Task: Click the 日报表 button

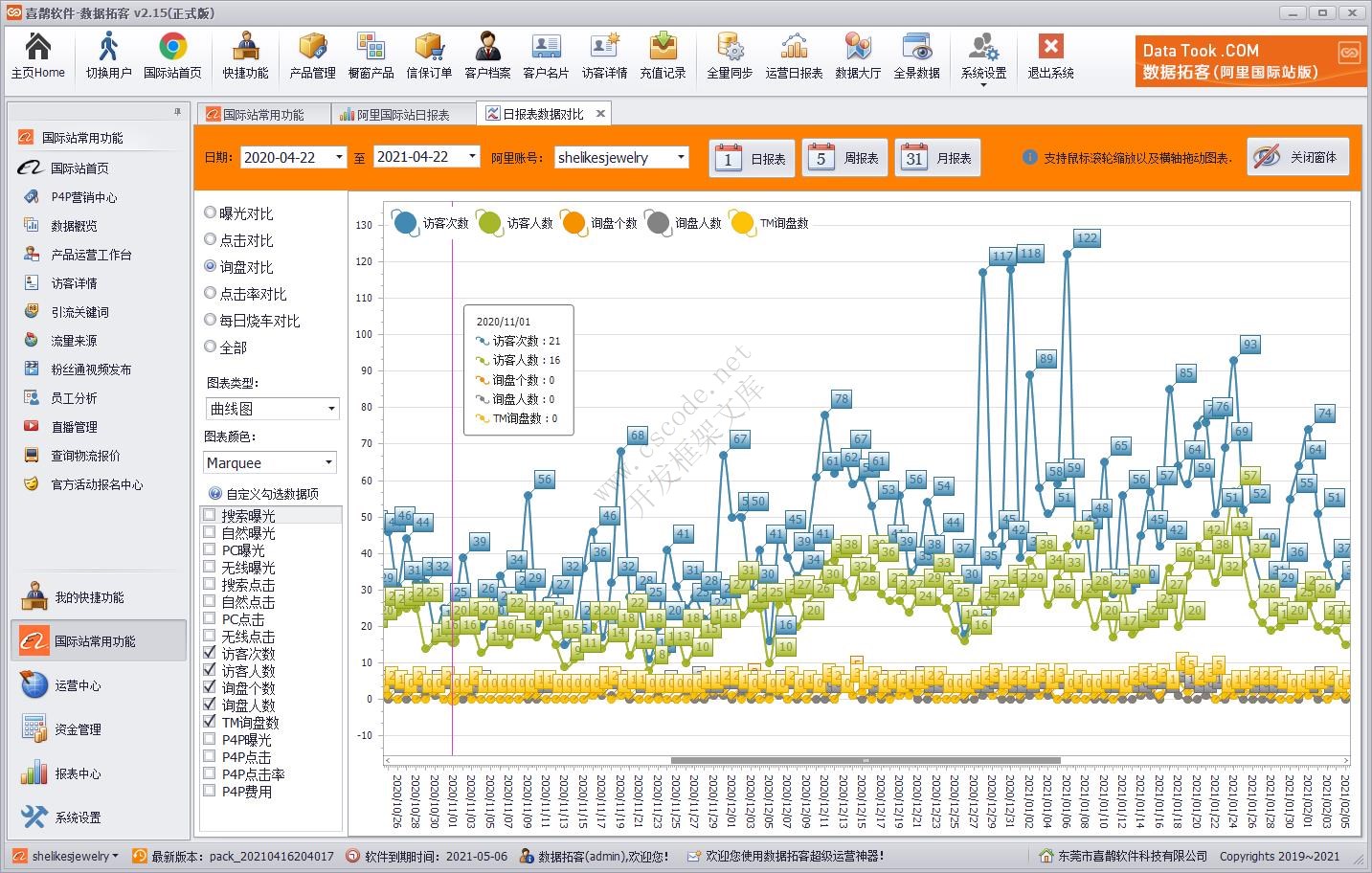Action: pos(753,158)
